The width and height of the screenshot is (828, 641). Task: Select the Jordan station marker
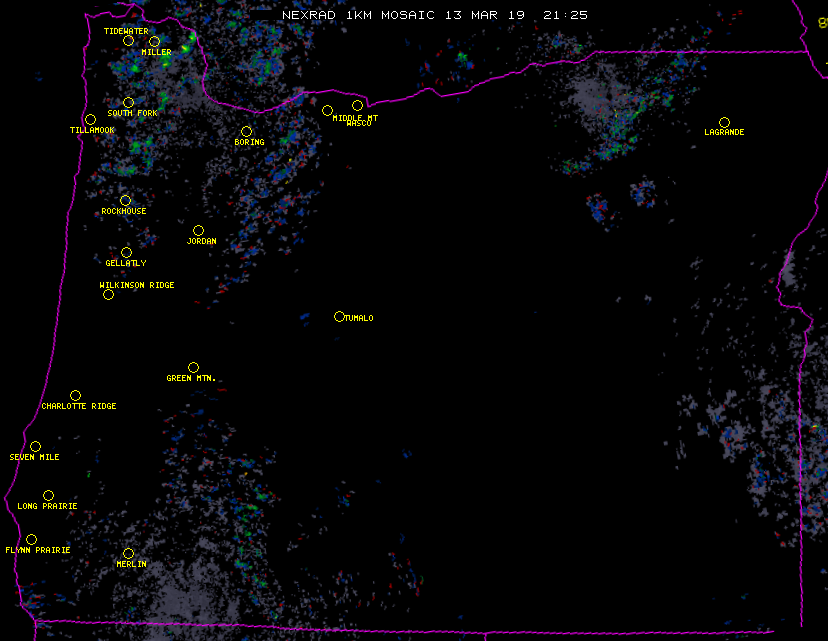(x=198, y=231)
